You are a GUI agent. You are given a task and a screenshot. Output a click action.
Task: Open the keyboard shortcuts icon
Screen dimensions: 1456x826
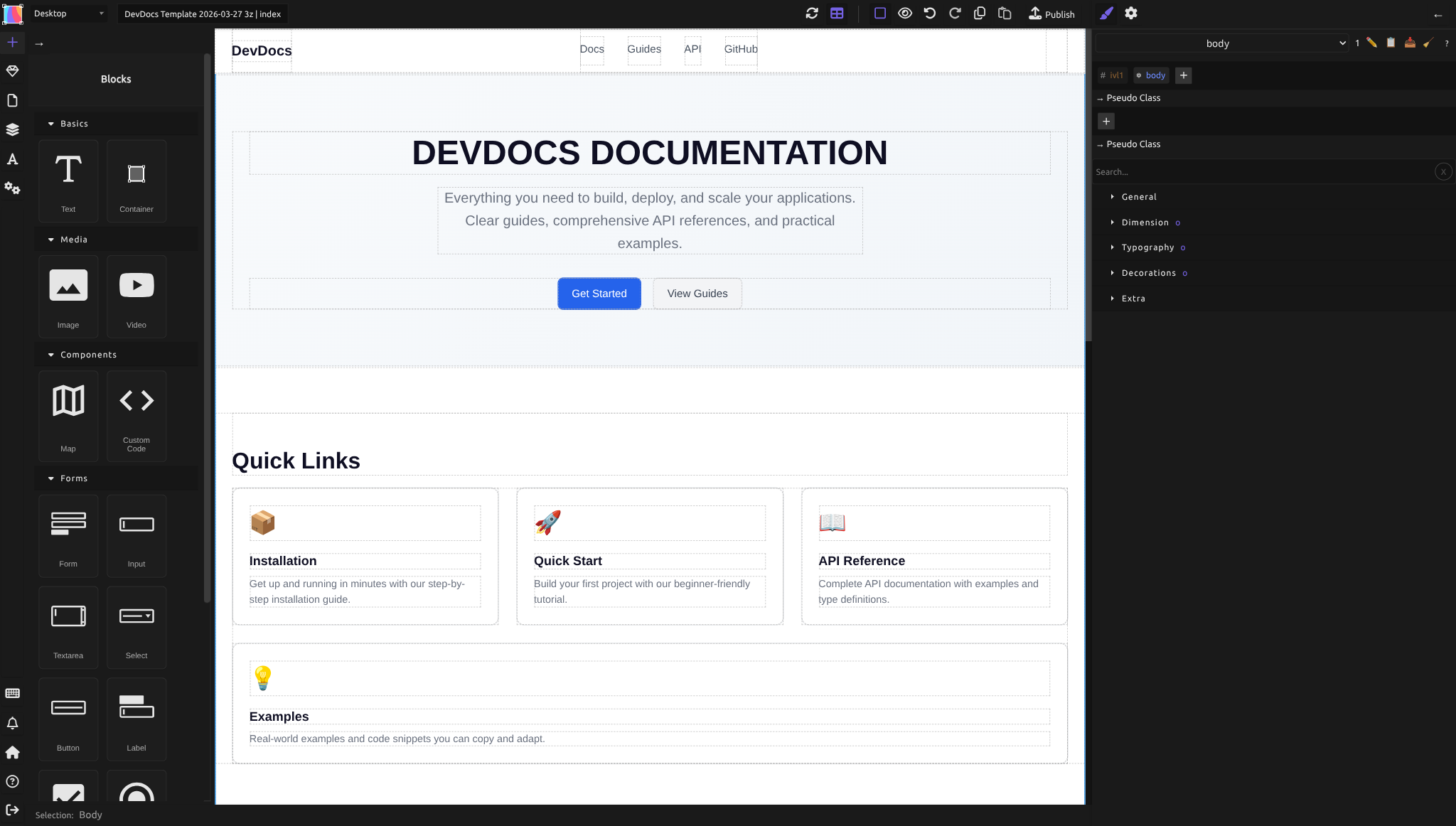click(13, 693)
